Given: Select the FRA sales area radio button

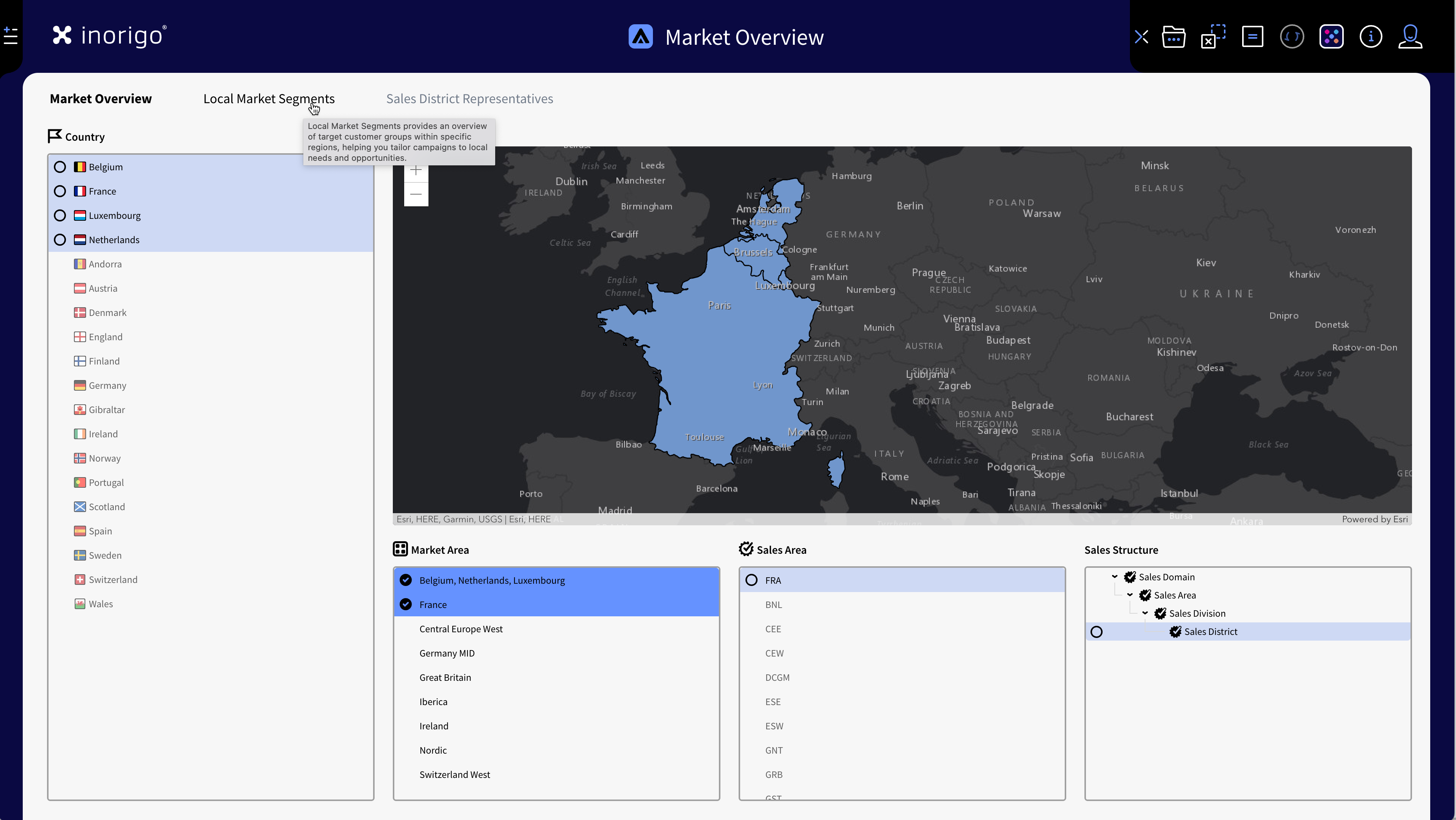Looking at the screenshot, I should [x=751, y=580].
